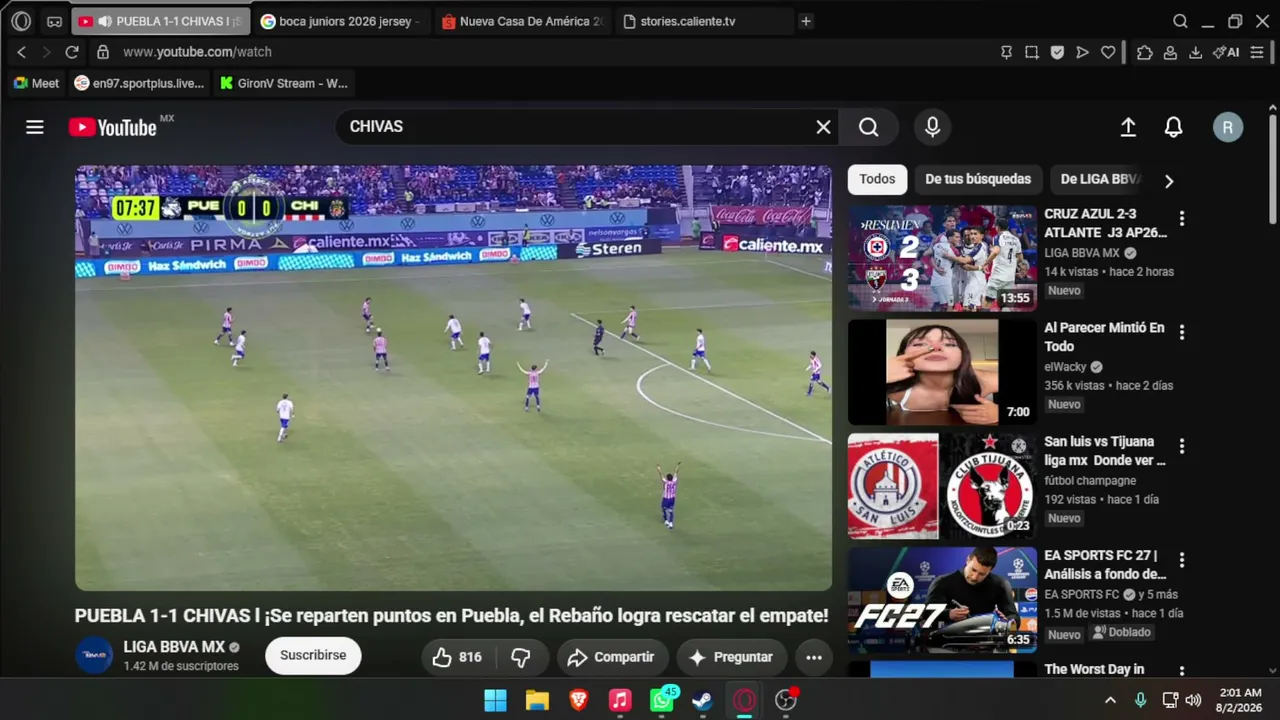
Task: Open more options for Al Parecer Mintió En Todo
Action: tap(1182, 332)
